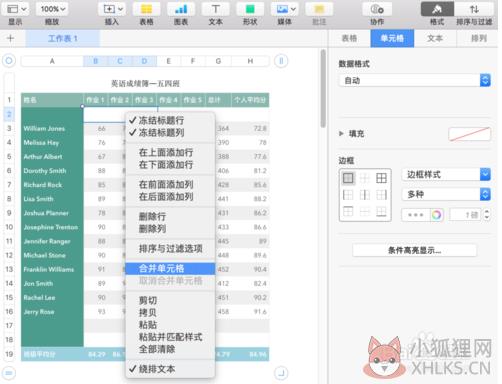This screenshot has height=384, width=502.
Task: Click the 文本 text toolbar icon
Action: click(x=216, y=9)
